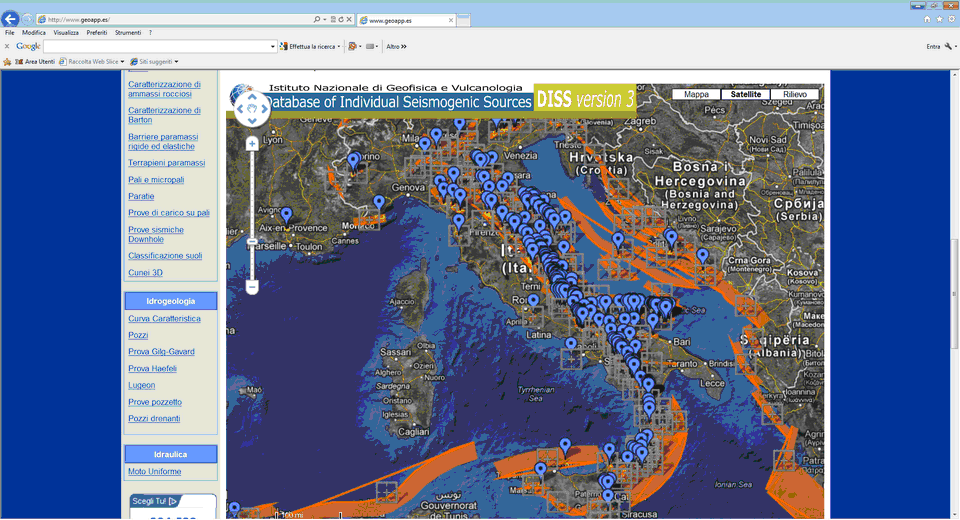
Task: Stop loading with the address bar X
Action: pos(349,20)
